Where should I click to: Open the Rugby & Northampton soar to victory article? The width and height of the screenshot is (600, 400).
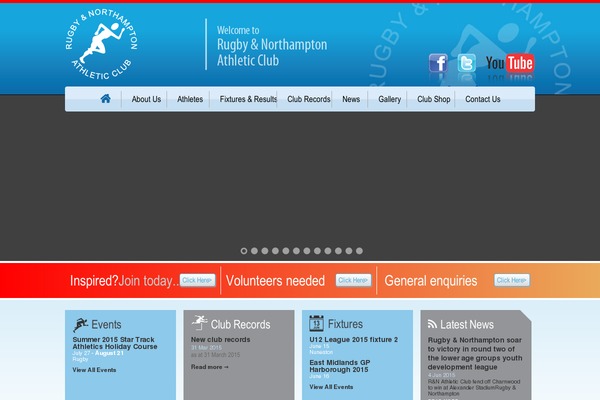pos(475,353)
